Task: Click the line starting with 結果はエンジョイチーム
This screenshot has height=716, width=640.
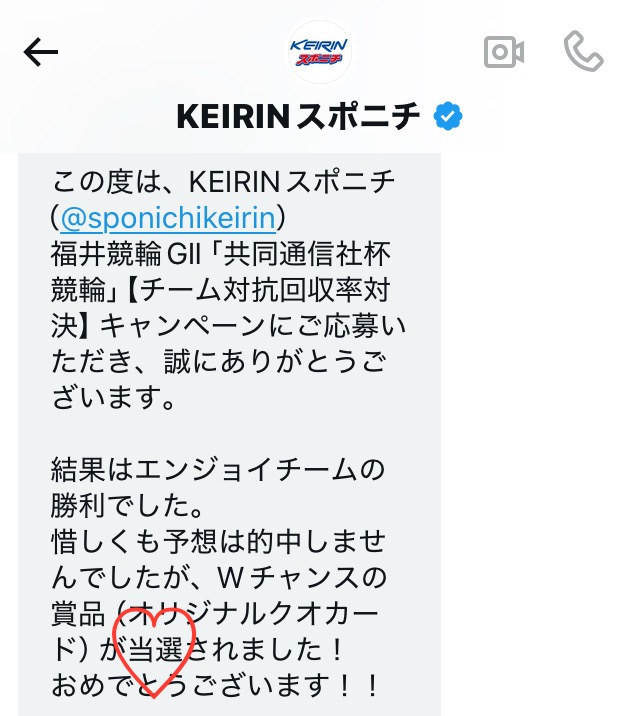Action: point(218,470)
